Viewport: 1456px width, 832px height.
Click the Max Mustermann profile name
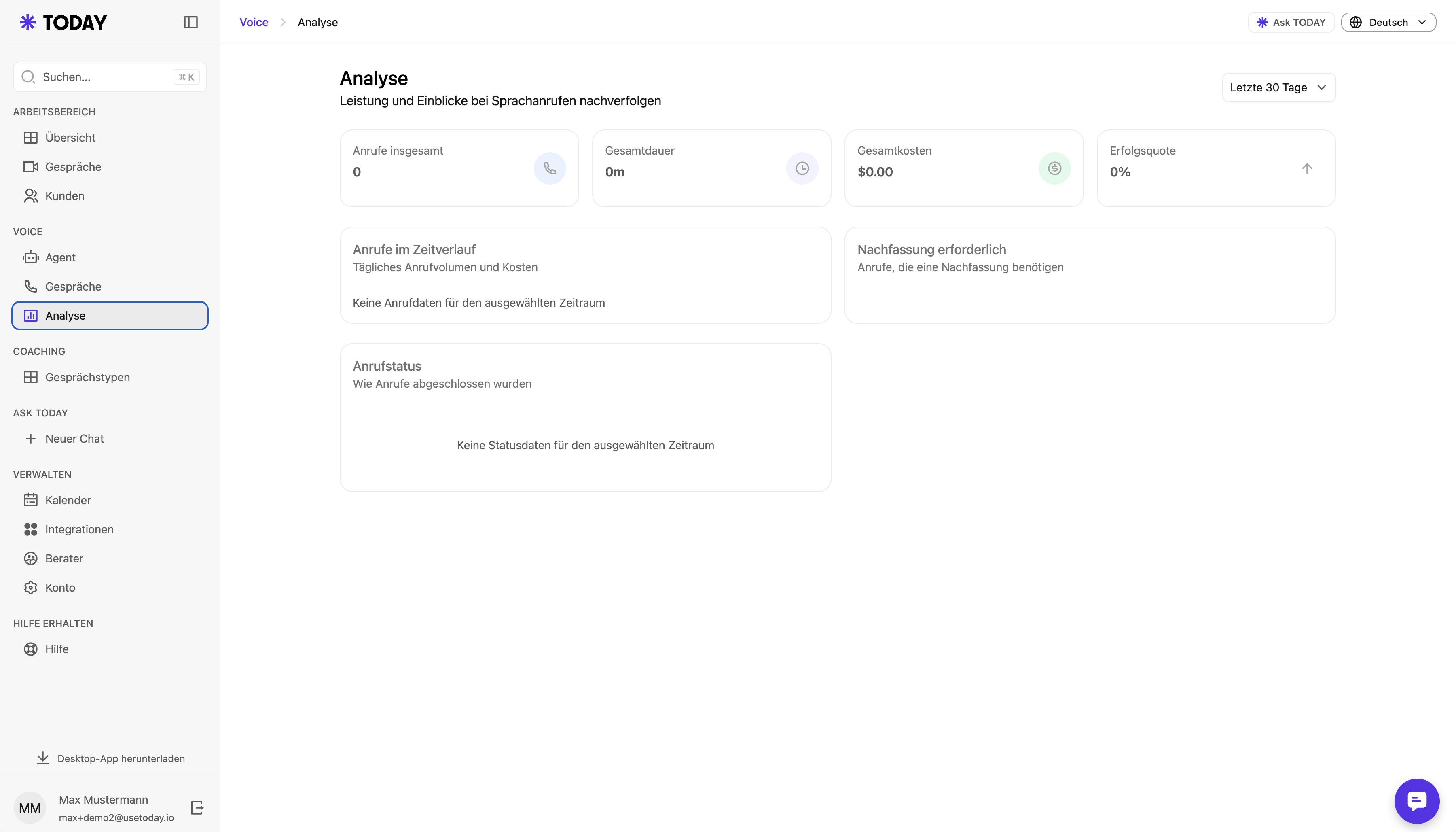104,800
